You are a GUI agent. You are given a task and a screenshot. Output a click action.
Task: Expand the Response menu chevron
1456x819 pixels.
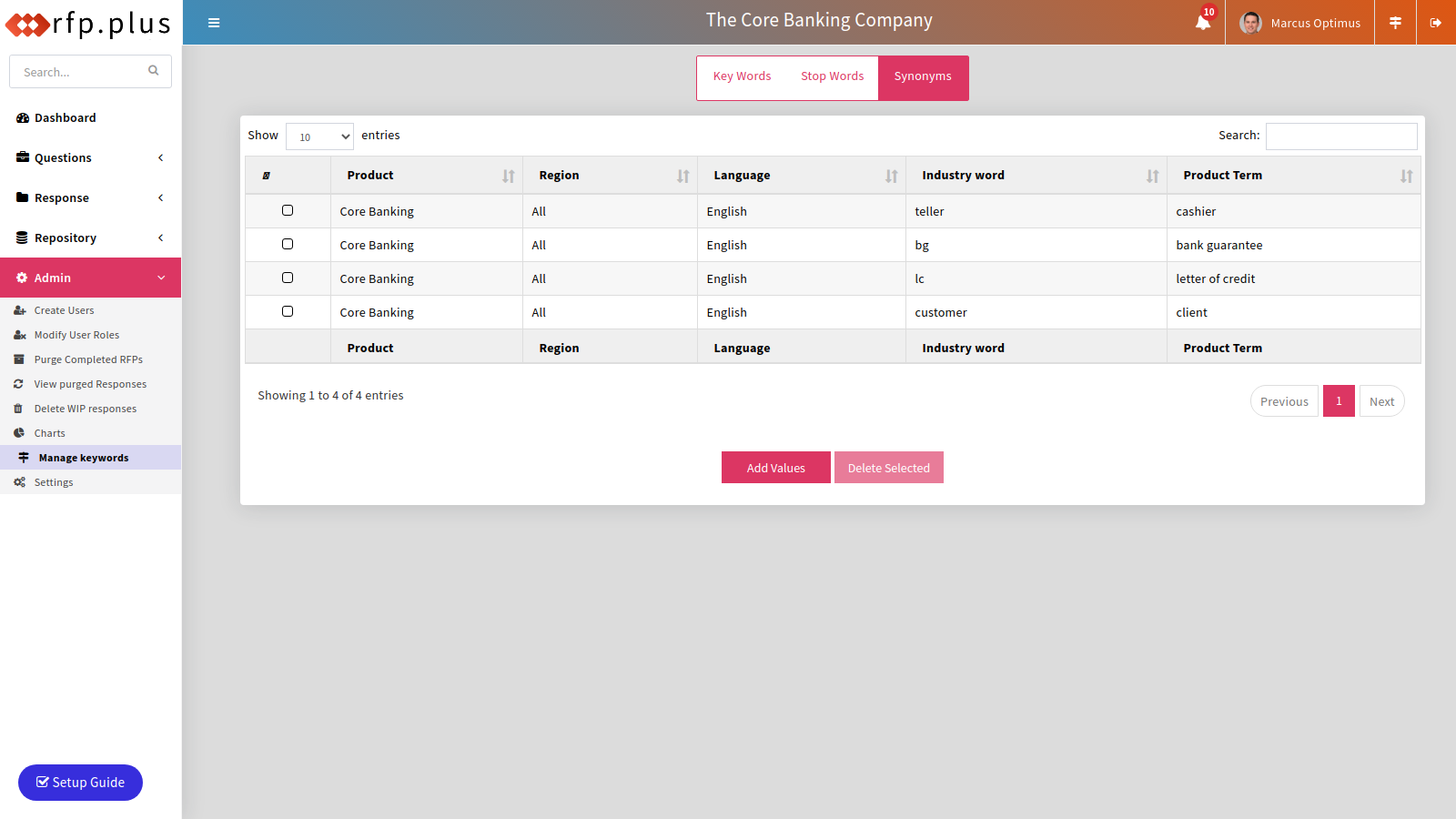pyautogui.click(x=161, y=197)
